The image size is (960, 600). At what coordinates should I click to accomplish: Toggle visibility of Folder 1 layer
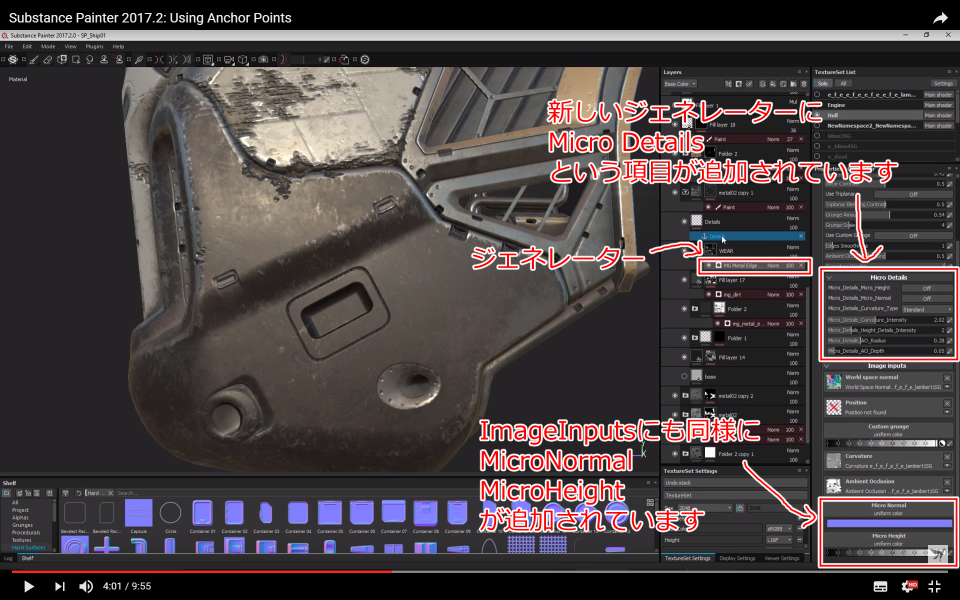click(684, 337)
